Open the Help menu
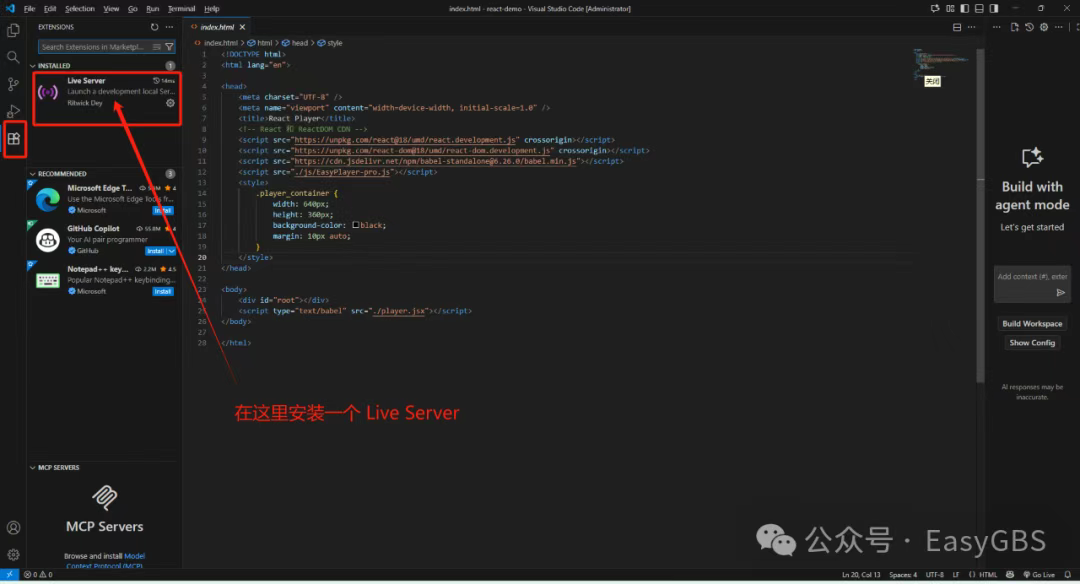 click(x=211, y=9)
